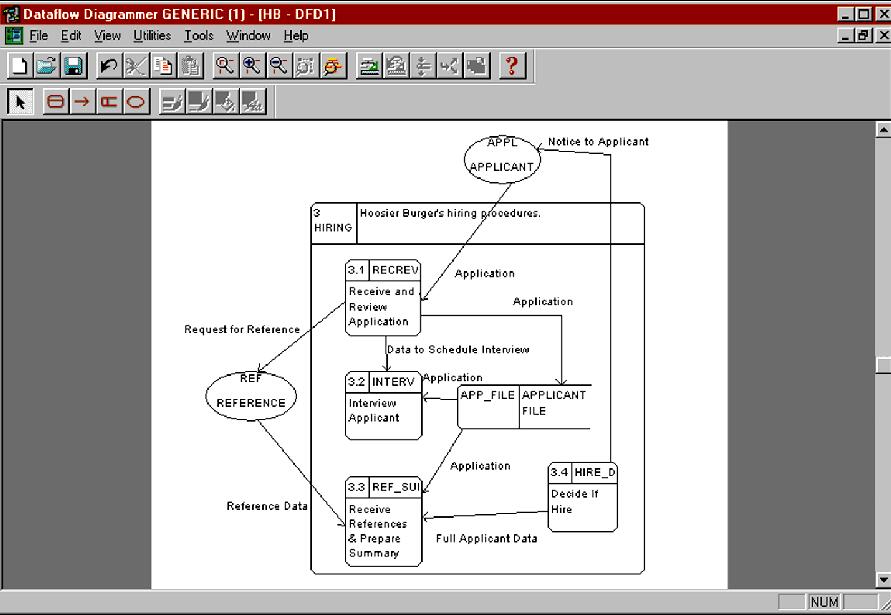Expand the Tools menu
This screenshot has height=615, width=891.
coord(198,35)
